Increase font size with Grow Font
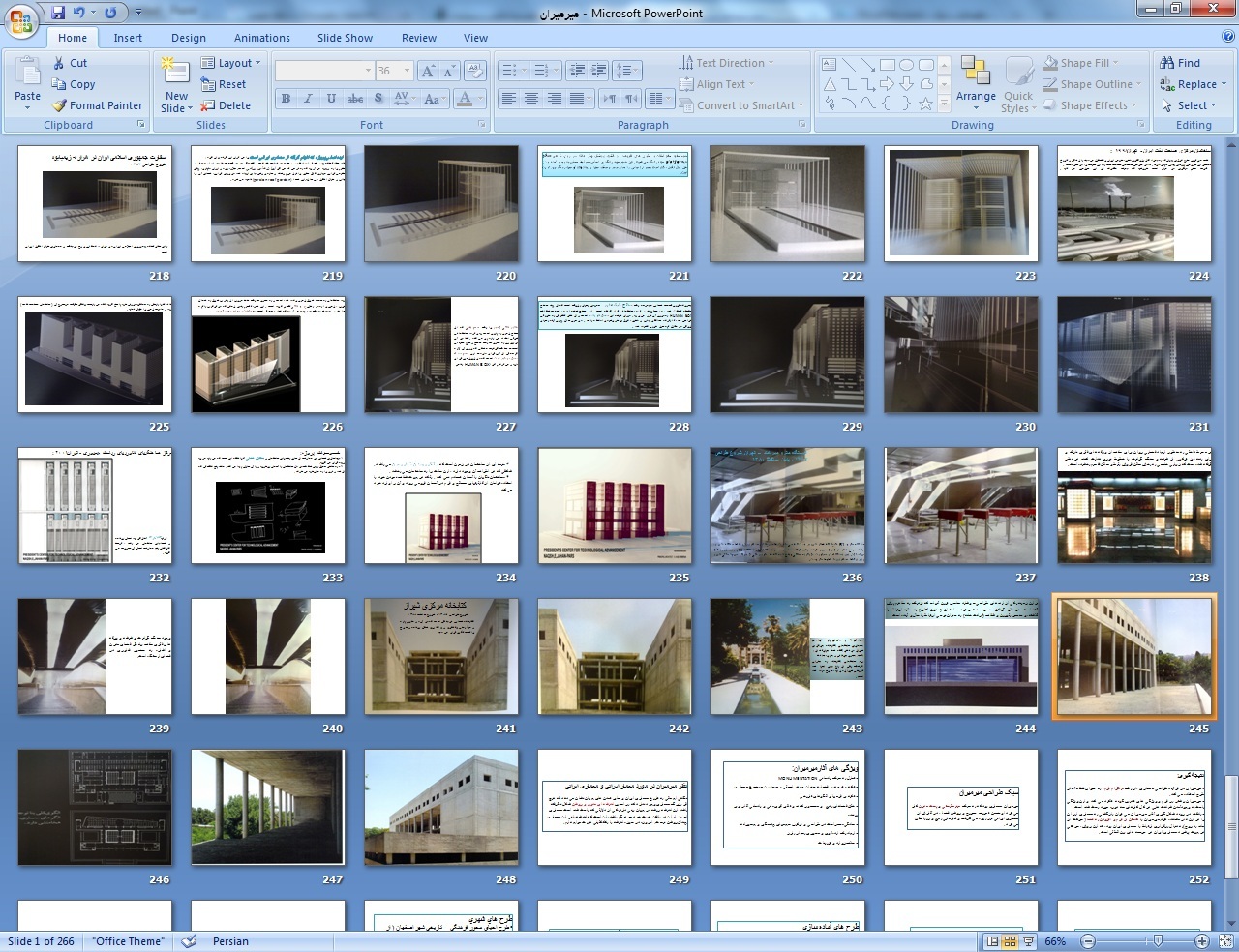The width and height of the screenshot is (1239, 952). (428, 71)
